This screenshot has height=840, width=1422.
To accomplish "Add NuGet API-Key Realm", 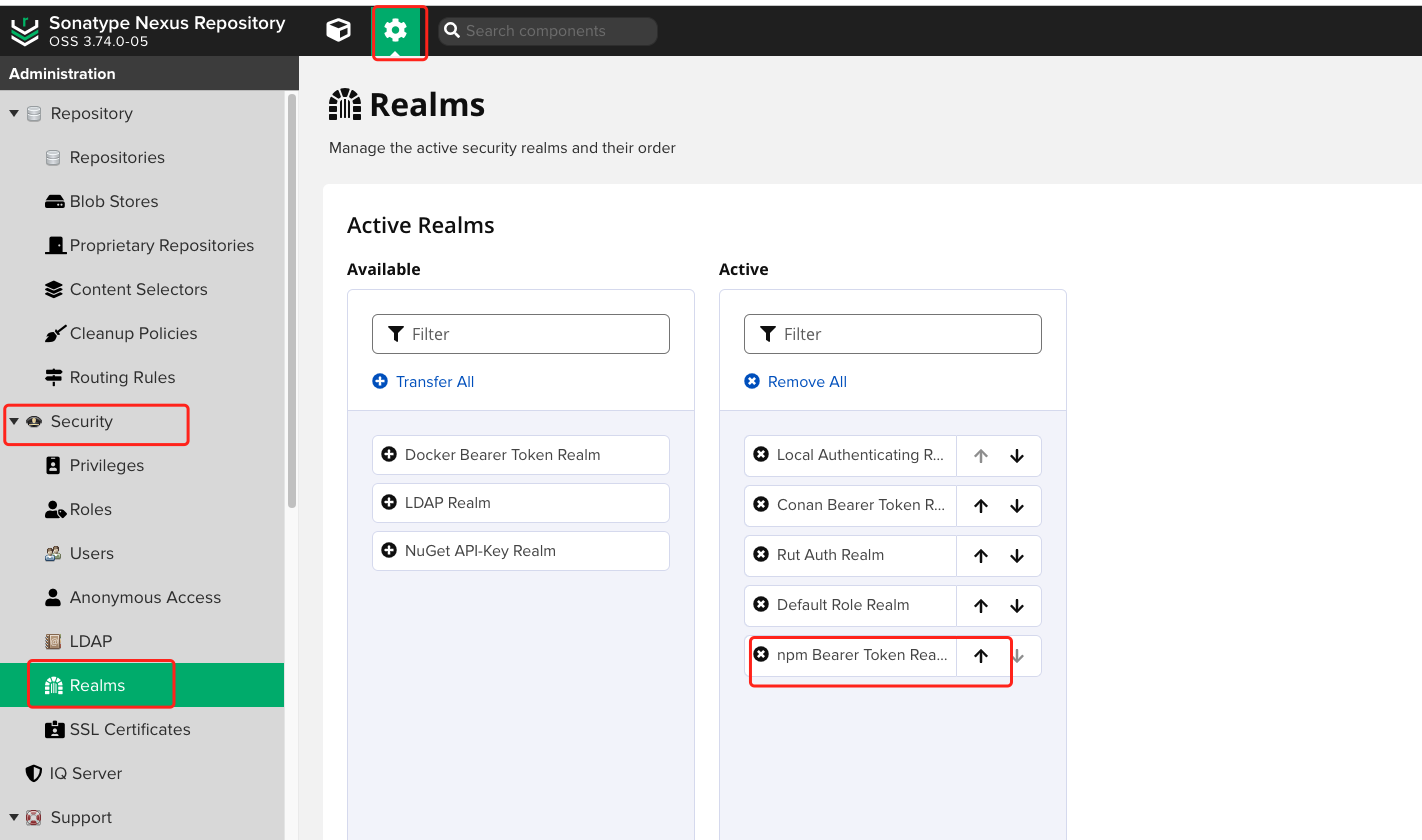I will point(389,551).
